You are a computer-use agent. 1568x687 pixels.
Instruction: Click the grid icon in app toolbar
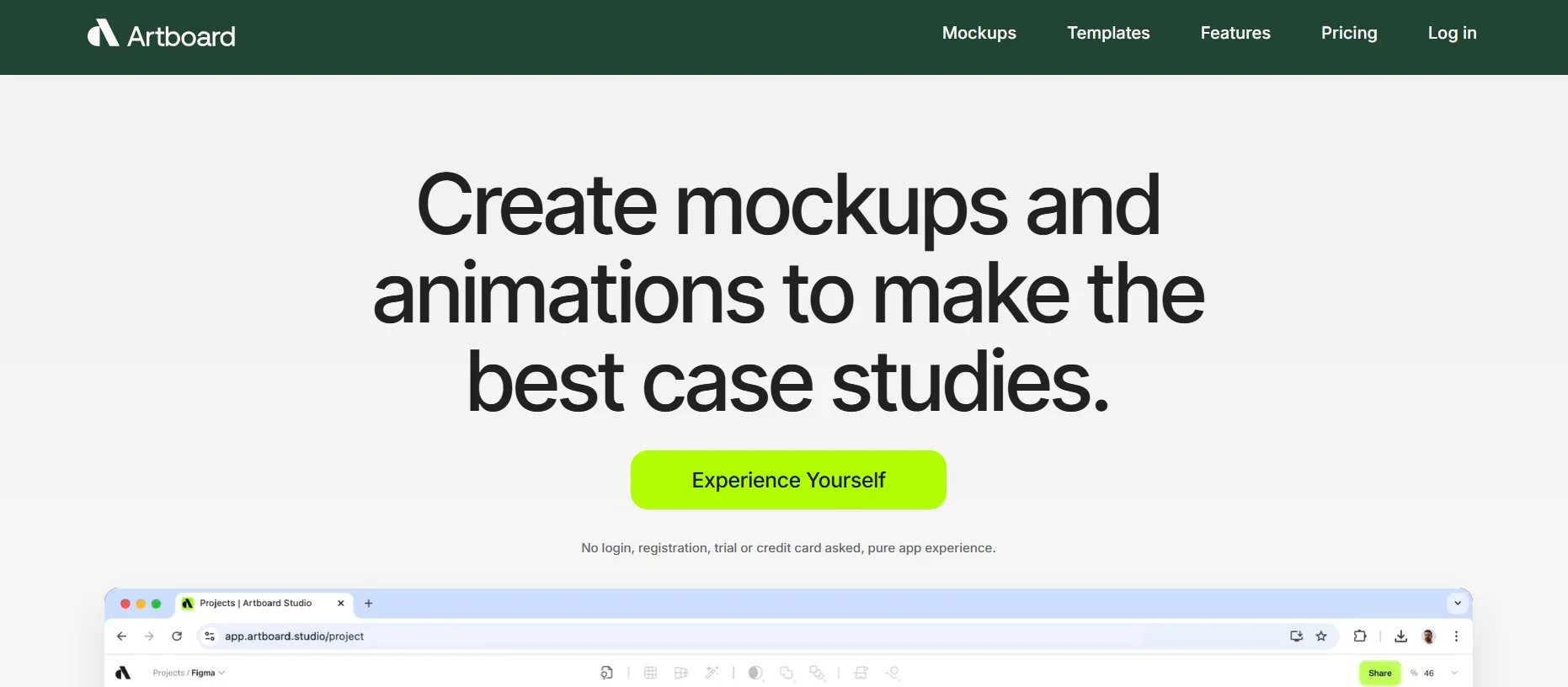(650, 673)
